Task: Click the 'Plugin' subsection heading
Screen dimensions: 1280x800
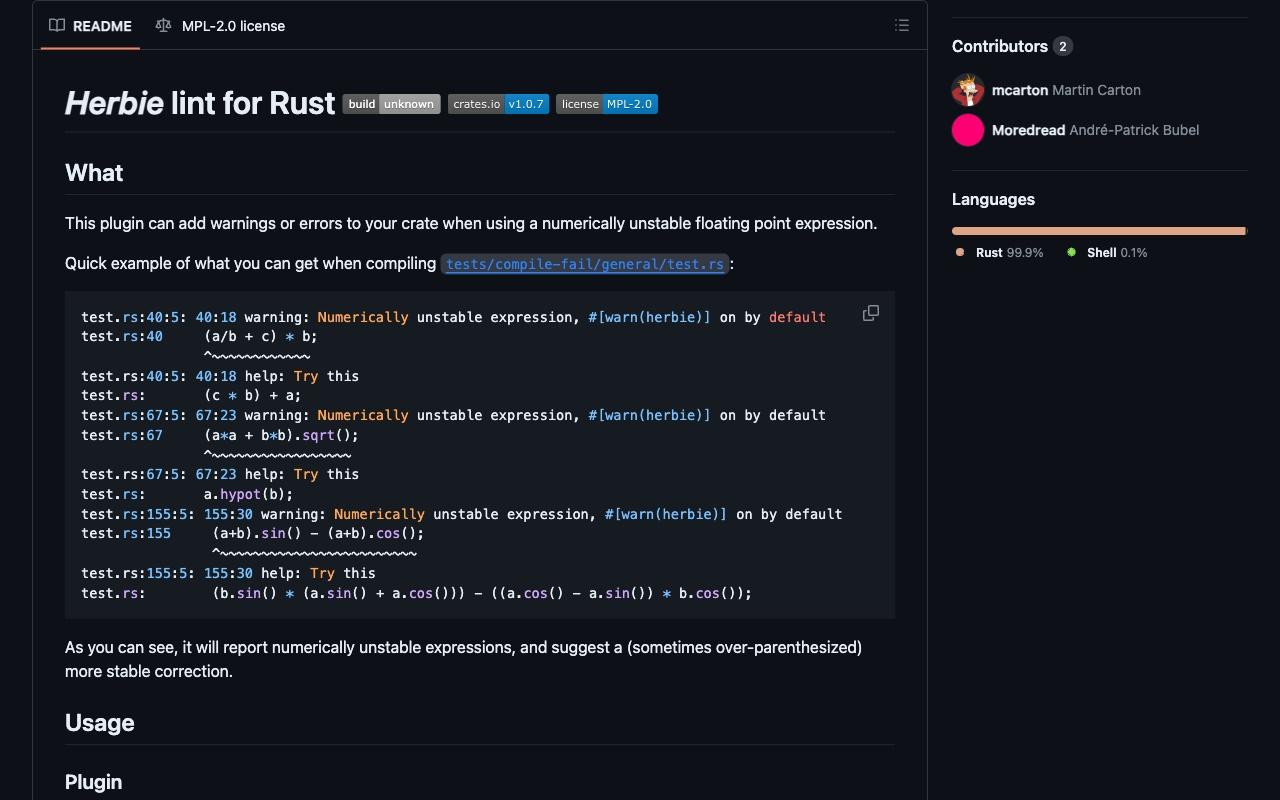Action: [x=93, y=782]
